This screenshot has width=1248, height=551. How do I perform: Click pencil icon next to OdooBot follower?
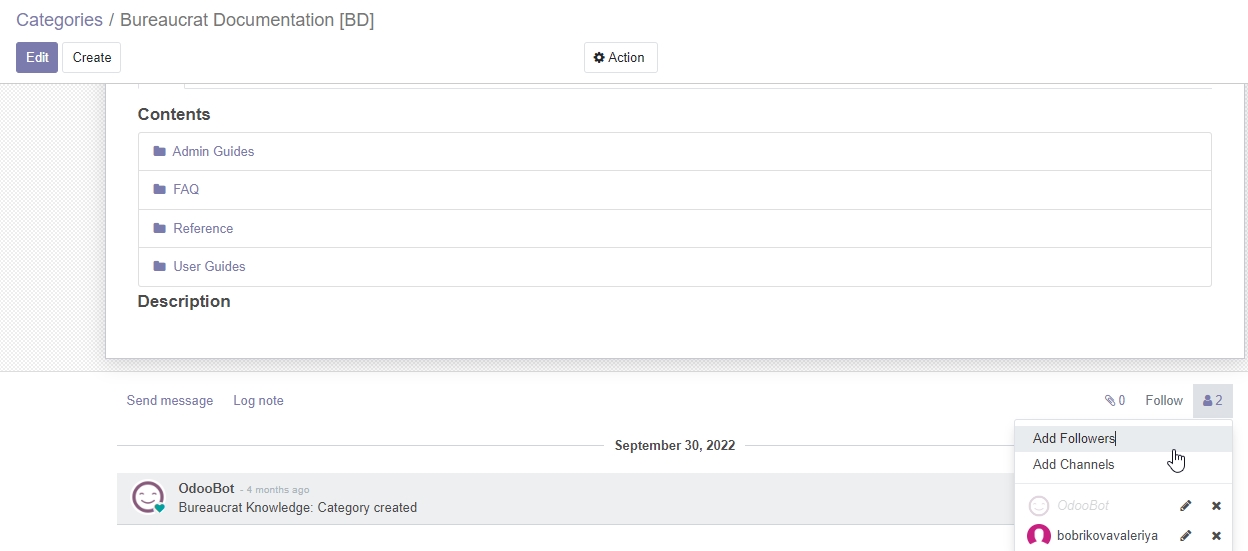(1186, 506)
